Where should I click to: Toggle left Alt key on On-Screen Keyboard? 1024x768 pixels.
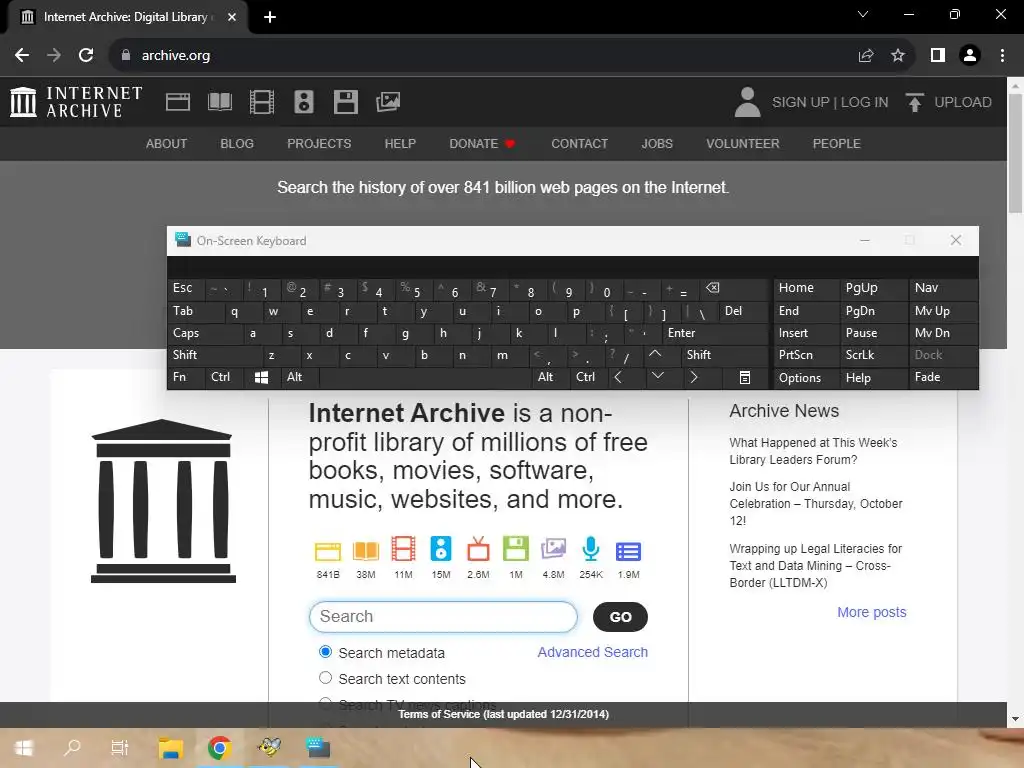(x=300, y=377)
